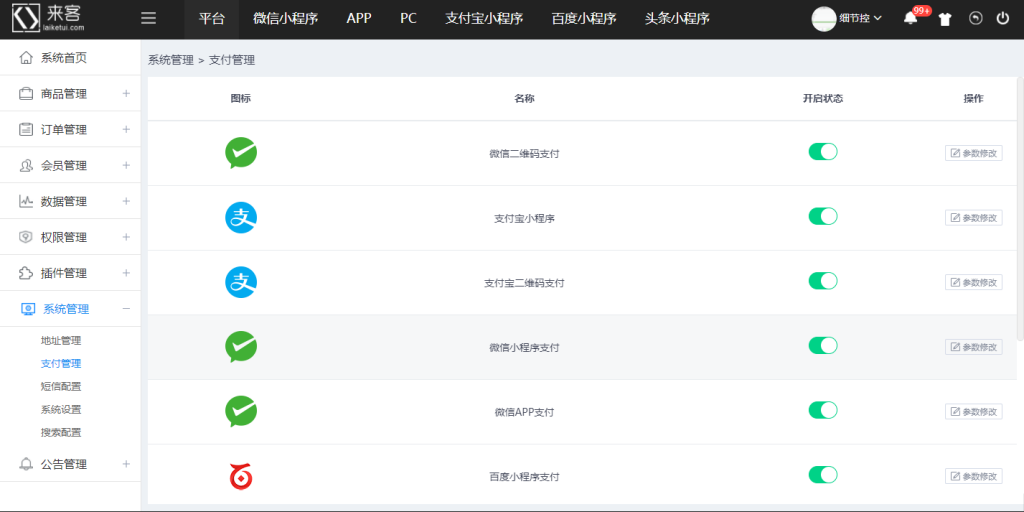
Task: Open the notification bell with 99+ badge
Action: click(x=910, y=18)
